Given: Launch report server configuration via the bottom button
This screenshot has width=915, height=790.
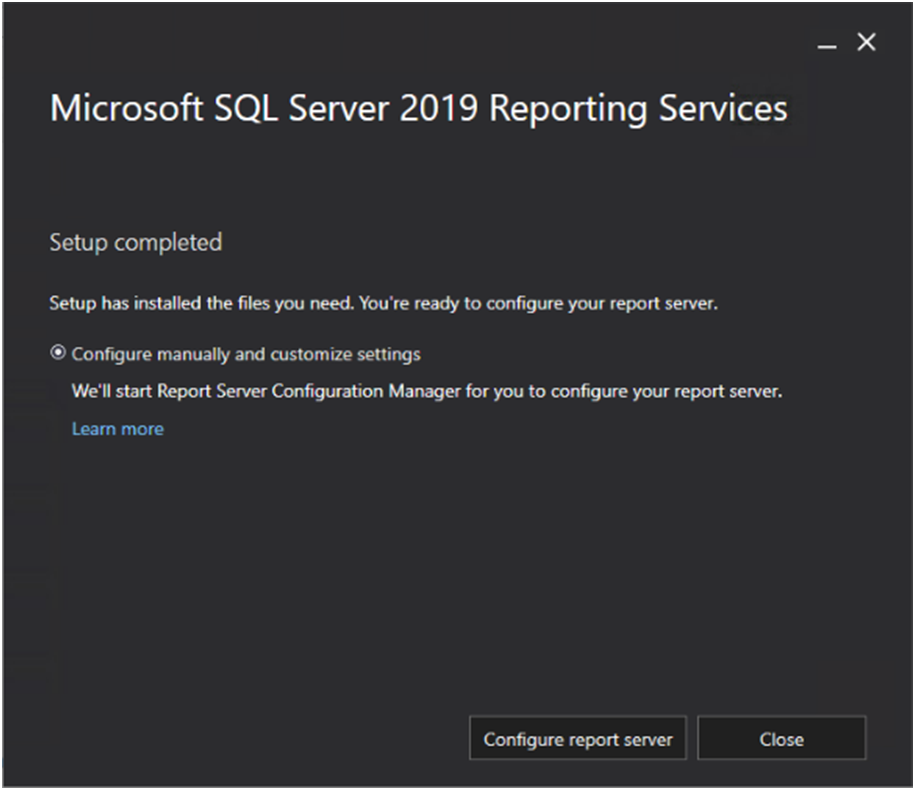Looking at the screenshot, I should tap(577, 740).
